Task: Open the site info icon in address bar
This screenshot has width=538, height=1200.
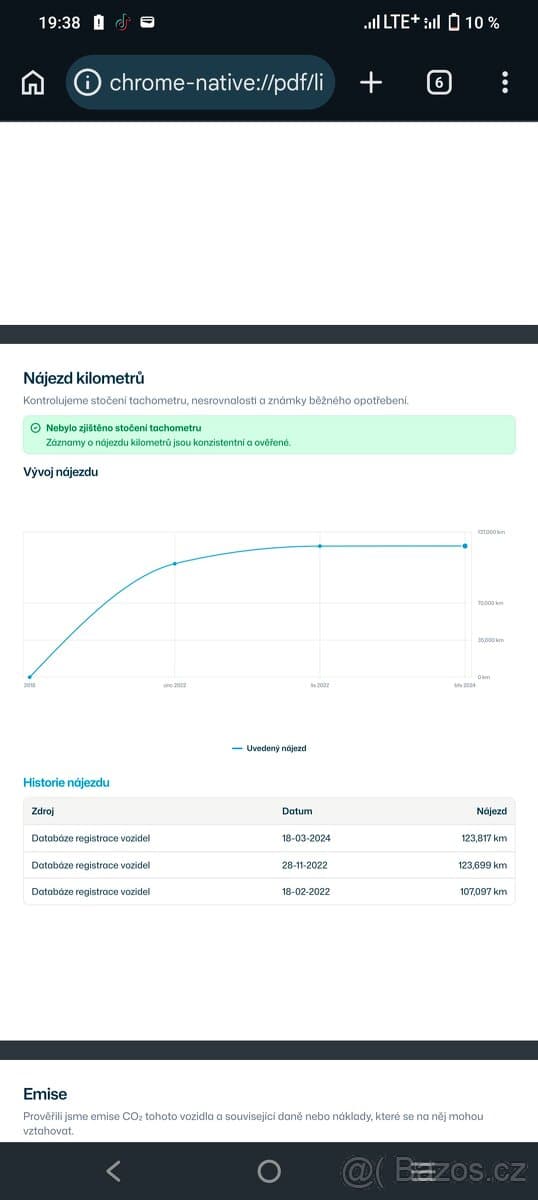Action: (88, 82)
